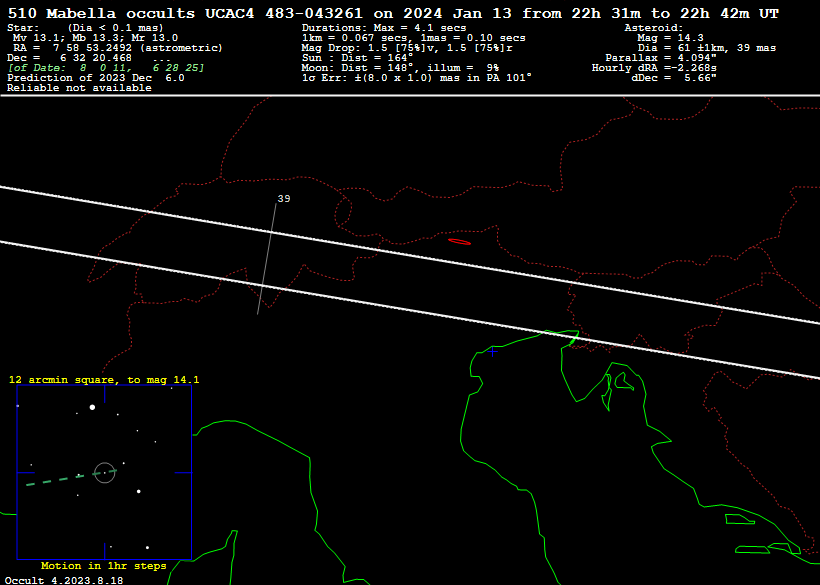
Task: Click 'Sun : Dist = 164°' text
Action: [x=358, y=58]
